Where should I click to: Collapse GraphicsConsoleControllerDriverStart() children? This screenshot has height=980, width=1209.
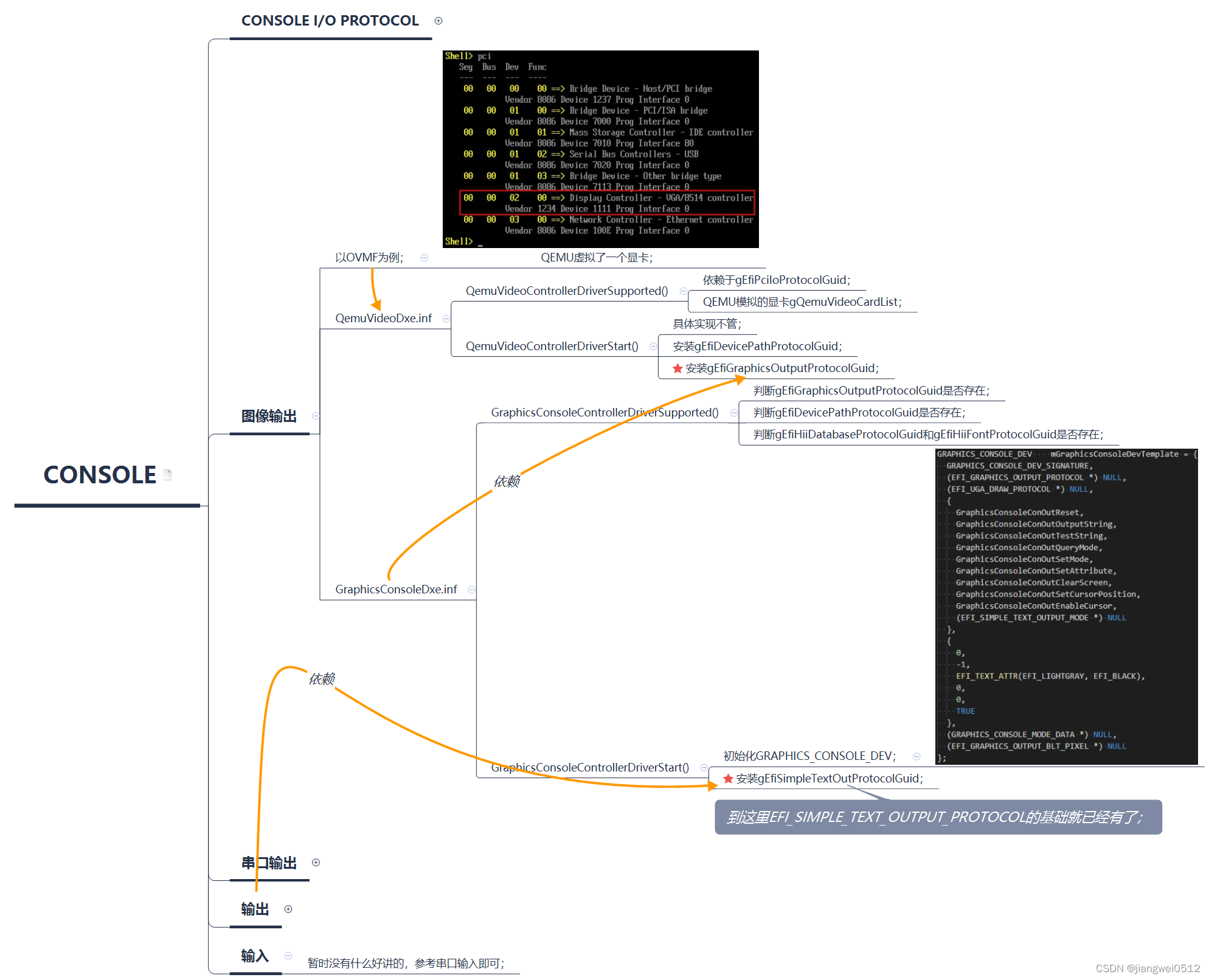[704, 768]
